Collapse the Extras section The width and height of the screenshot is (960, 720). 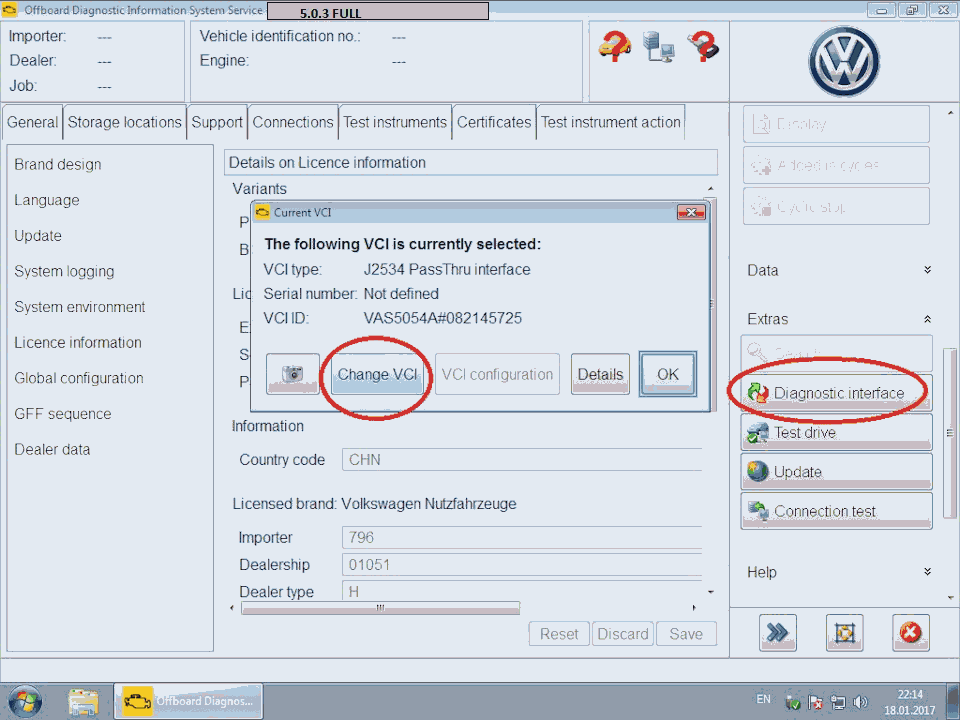[927, 319]
